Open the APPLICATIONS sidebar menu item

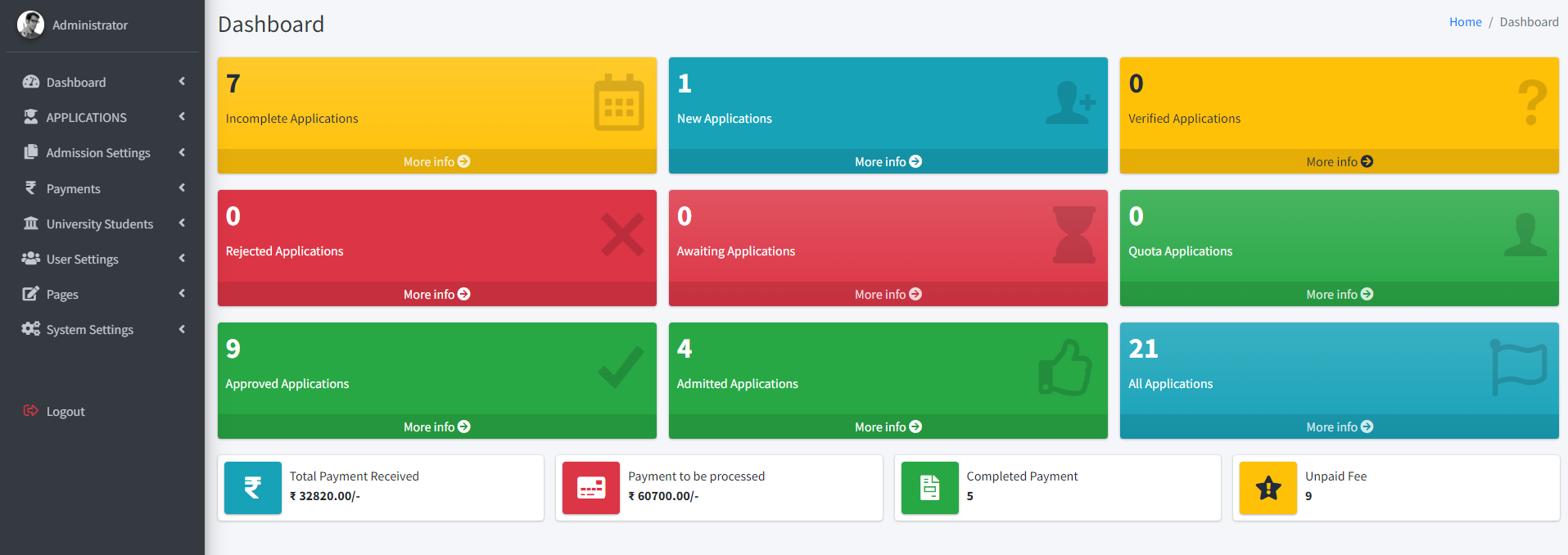point(102,117)
